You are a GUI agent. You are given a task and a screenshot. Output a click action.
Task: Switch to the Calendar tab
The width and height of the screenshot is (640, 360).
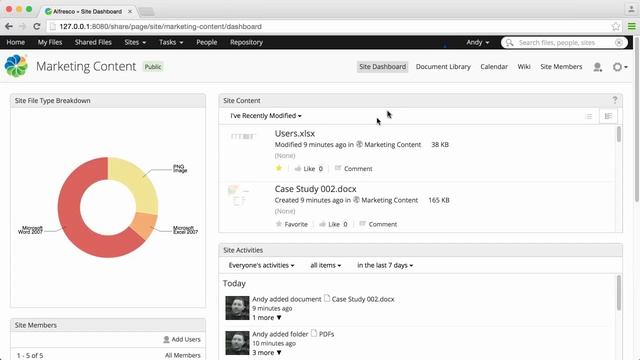click(x=494, y=67)
